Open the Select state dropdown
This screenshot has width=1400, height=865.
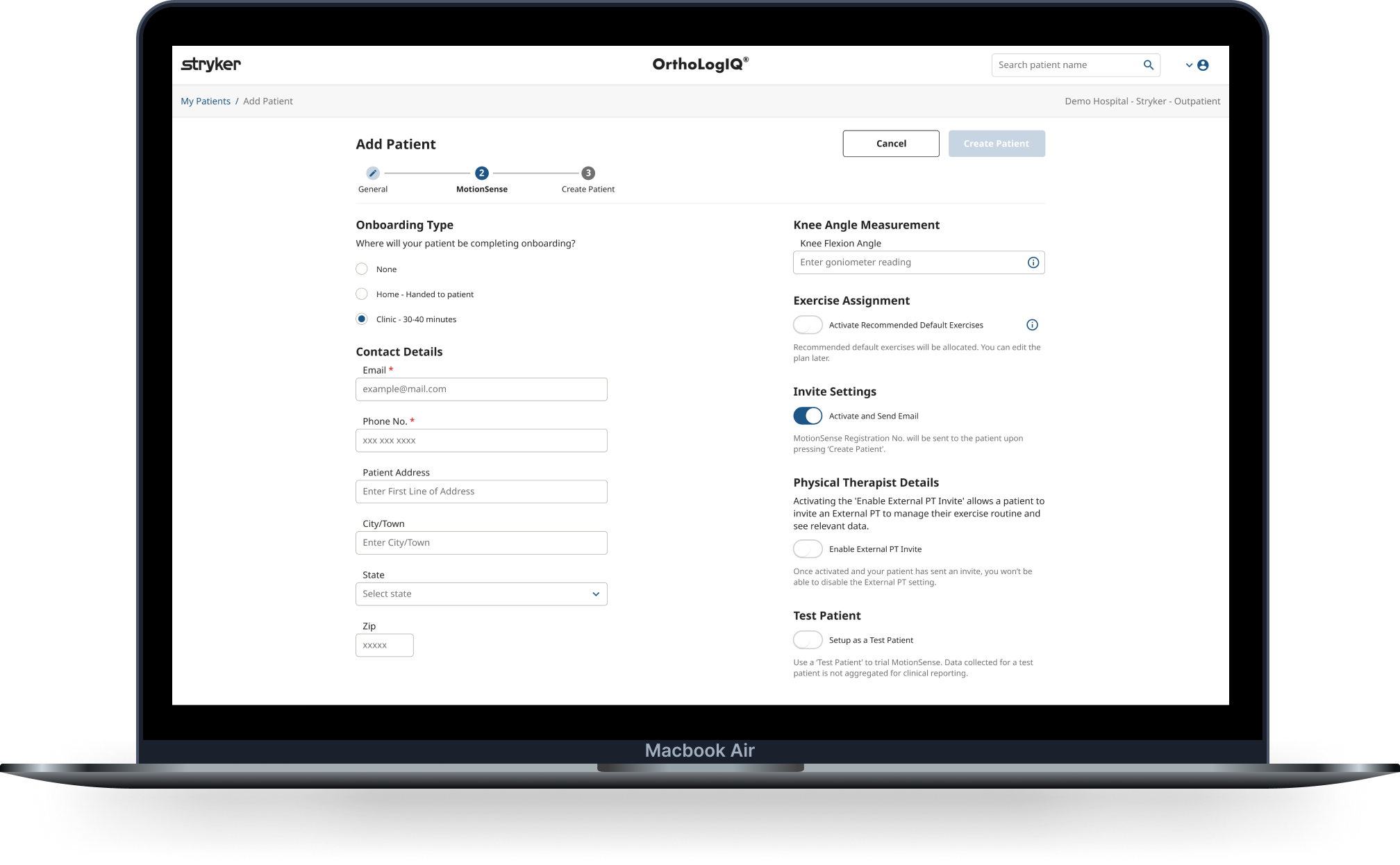(x=481, y=594)
